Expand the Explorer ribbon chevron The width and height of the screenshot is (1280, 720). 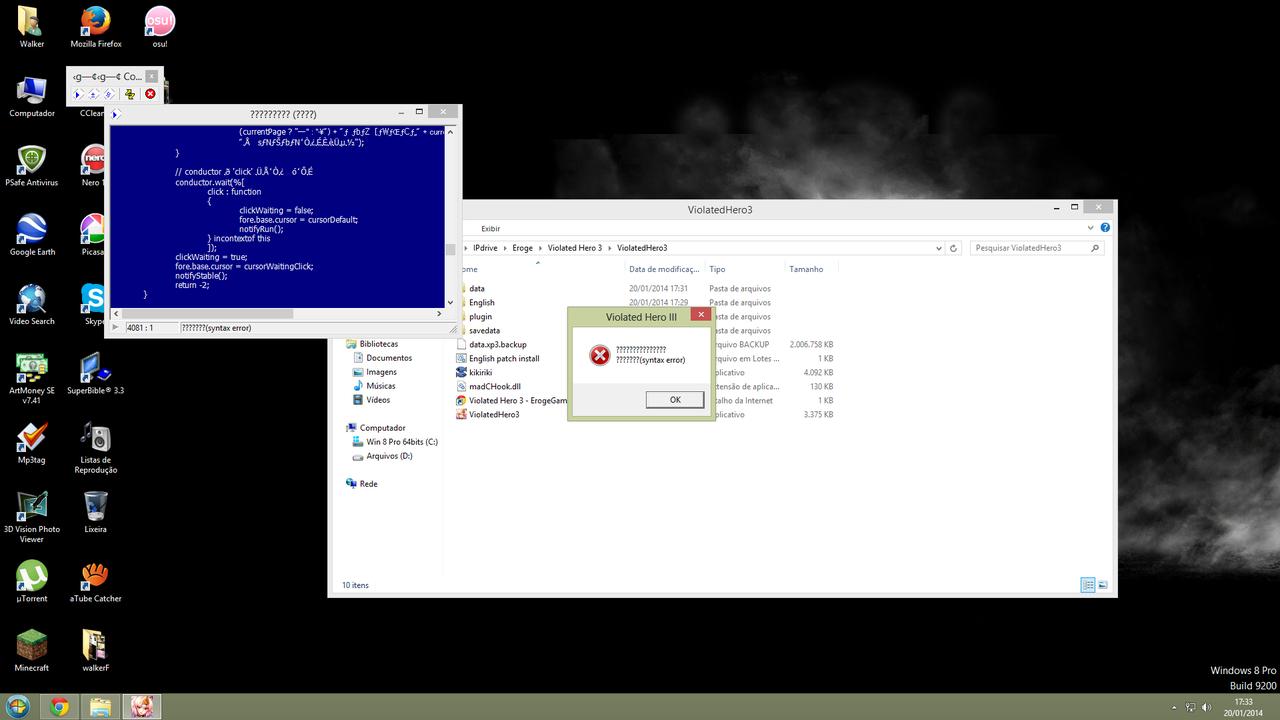(x=1092, y=228)
